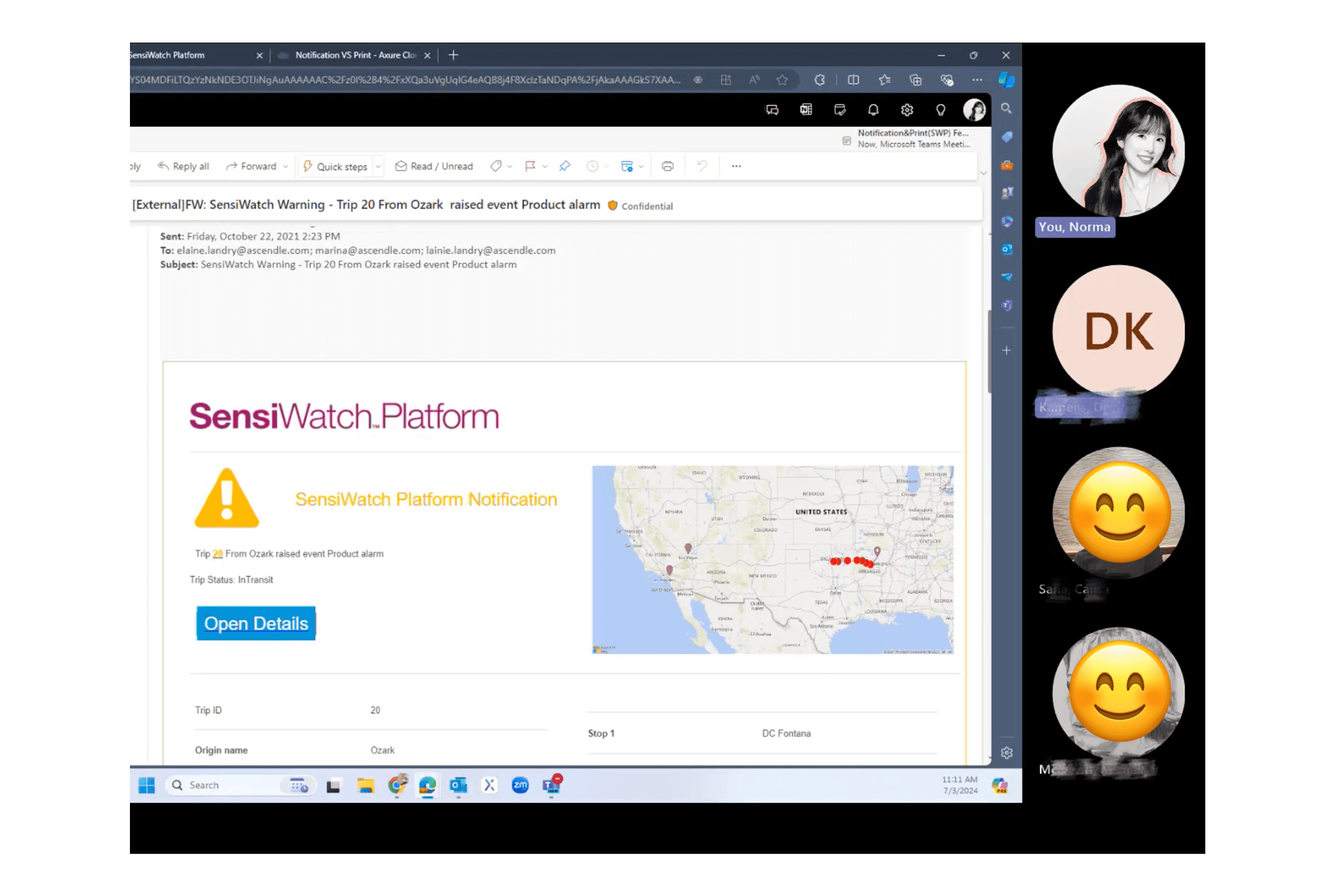Click the Windows taskbar Search box
Viewport: 1333px width, 896px height.
coord(240,785)
